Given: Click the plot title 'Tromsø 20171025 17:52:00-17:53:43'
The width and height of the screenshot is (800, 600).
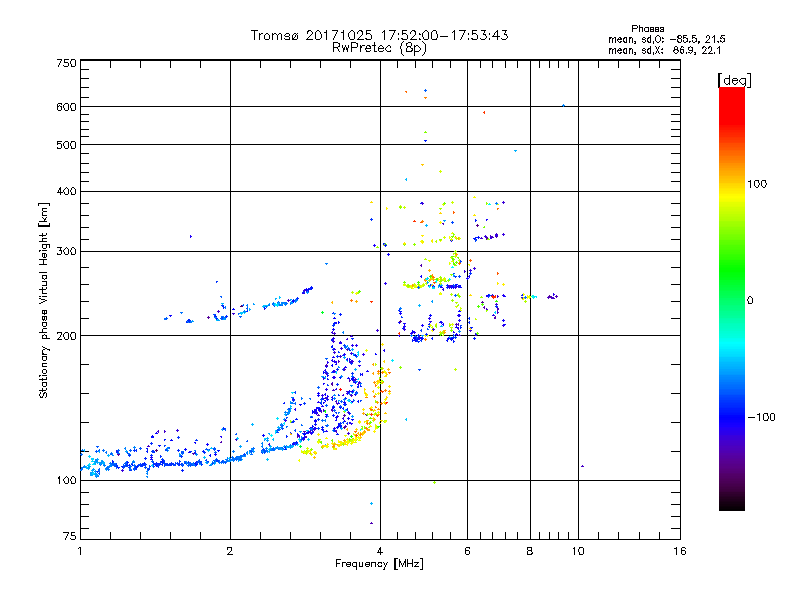Looking at the screenshot, I should pos(379,35).
